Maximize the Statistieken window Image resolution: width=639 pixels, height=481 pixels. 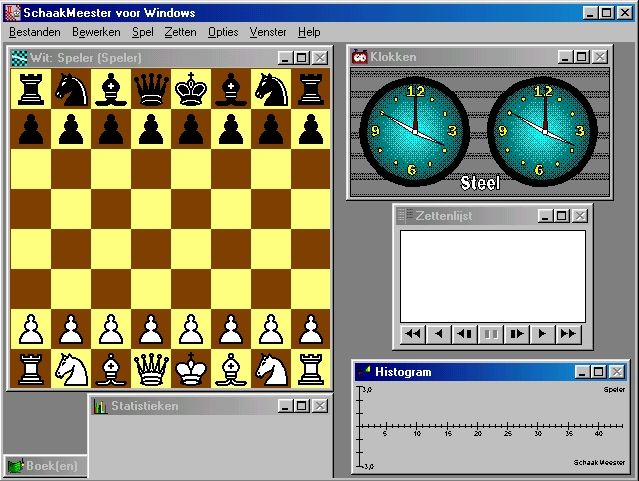coord(302,406)
